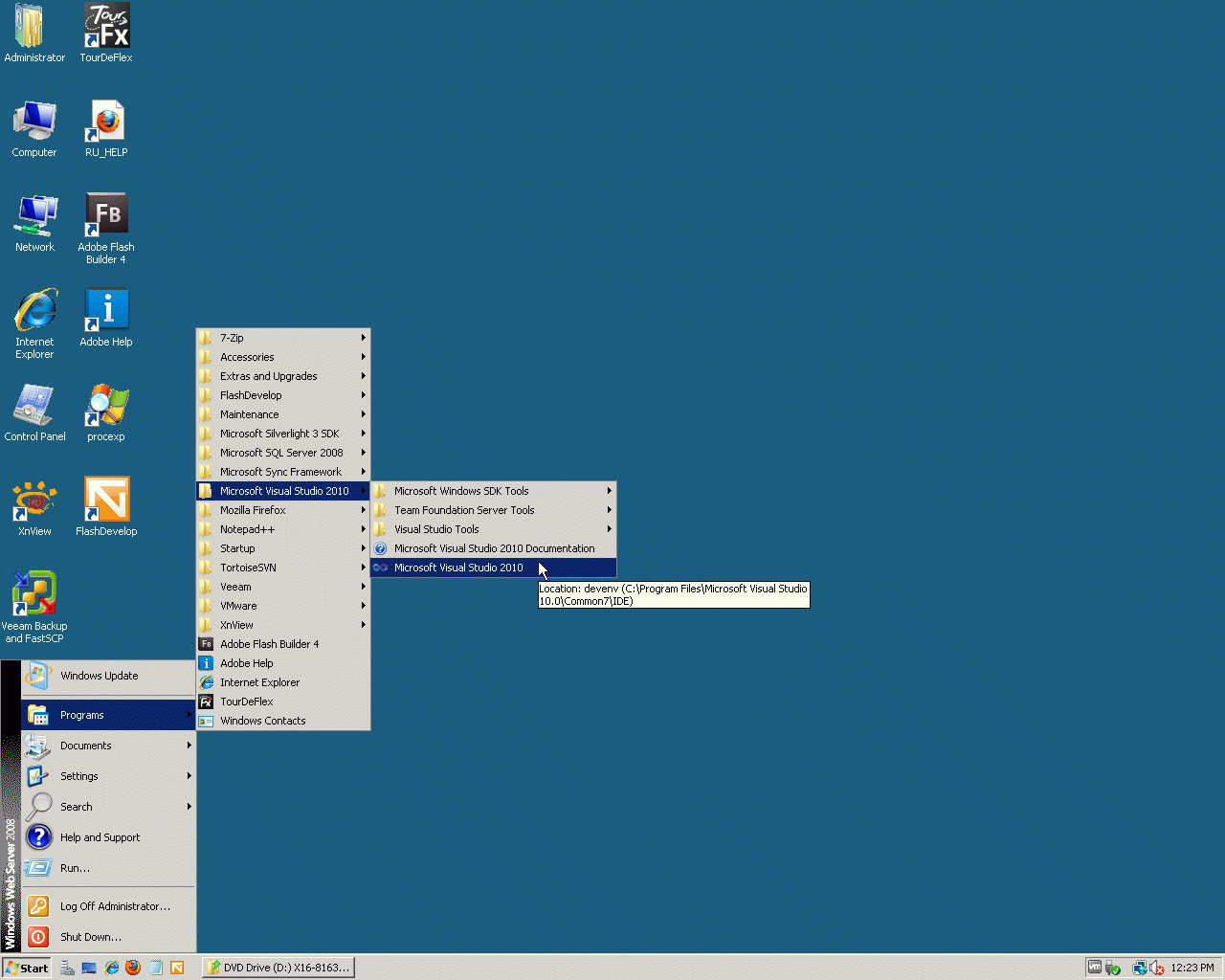1225x980 pixels.
Task: Select Adobe Flash Builder 4 desktop shortcut
Action: (x=106, y=229)
